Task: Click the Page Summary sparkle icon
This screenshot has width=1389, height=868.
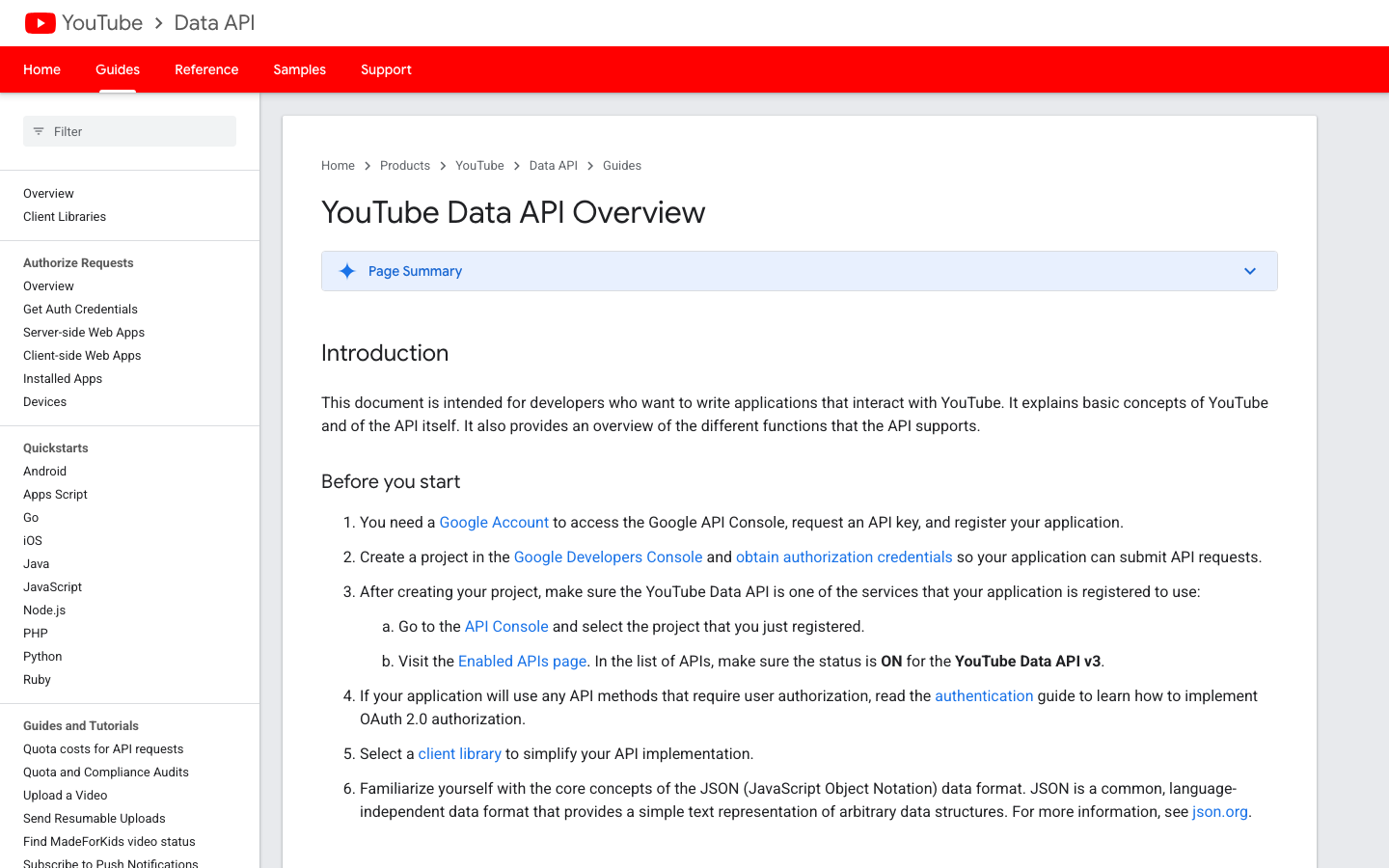Action: (x=347, y=271)
